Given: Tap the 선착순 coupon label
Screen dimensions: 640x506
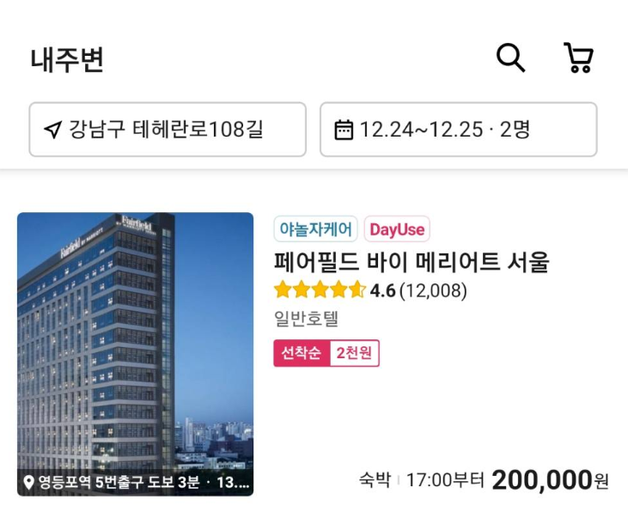Looking at the screenshot, I should tap(301, 353).
